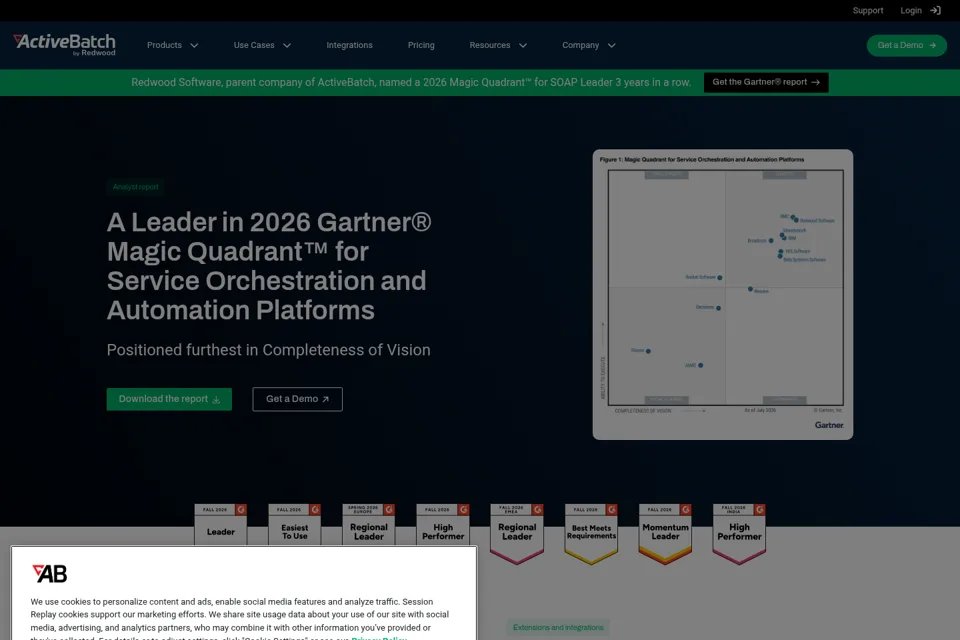Click the Analyst report tag

click(135, 187)
